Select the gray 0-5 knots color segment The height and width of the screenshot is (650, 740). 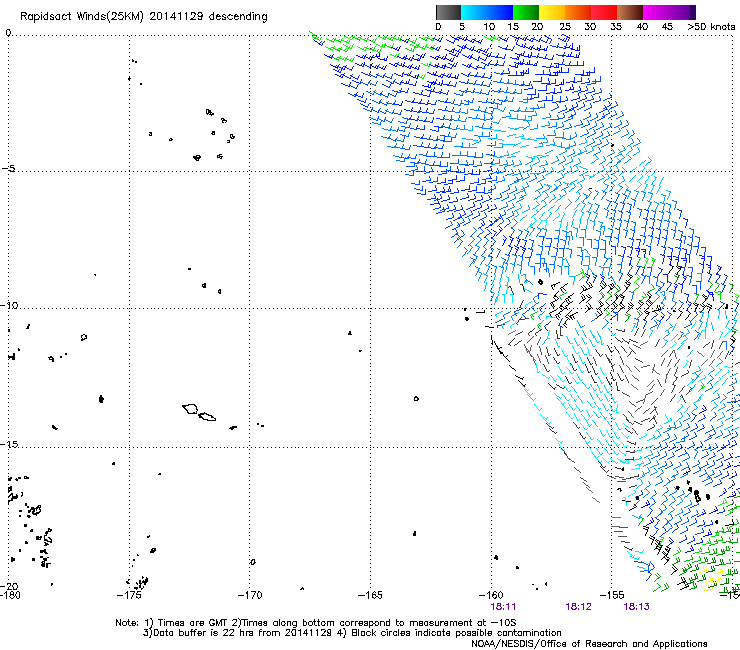(x=448, y=12)
